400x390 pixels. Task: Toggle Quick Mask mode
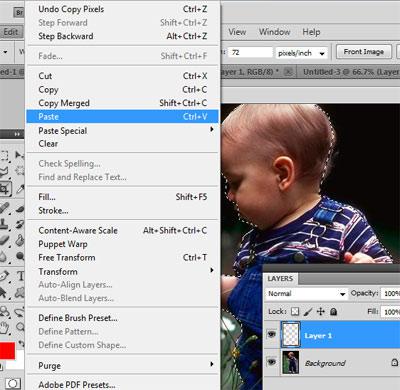click(x=13, y=383)
